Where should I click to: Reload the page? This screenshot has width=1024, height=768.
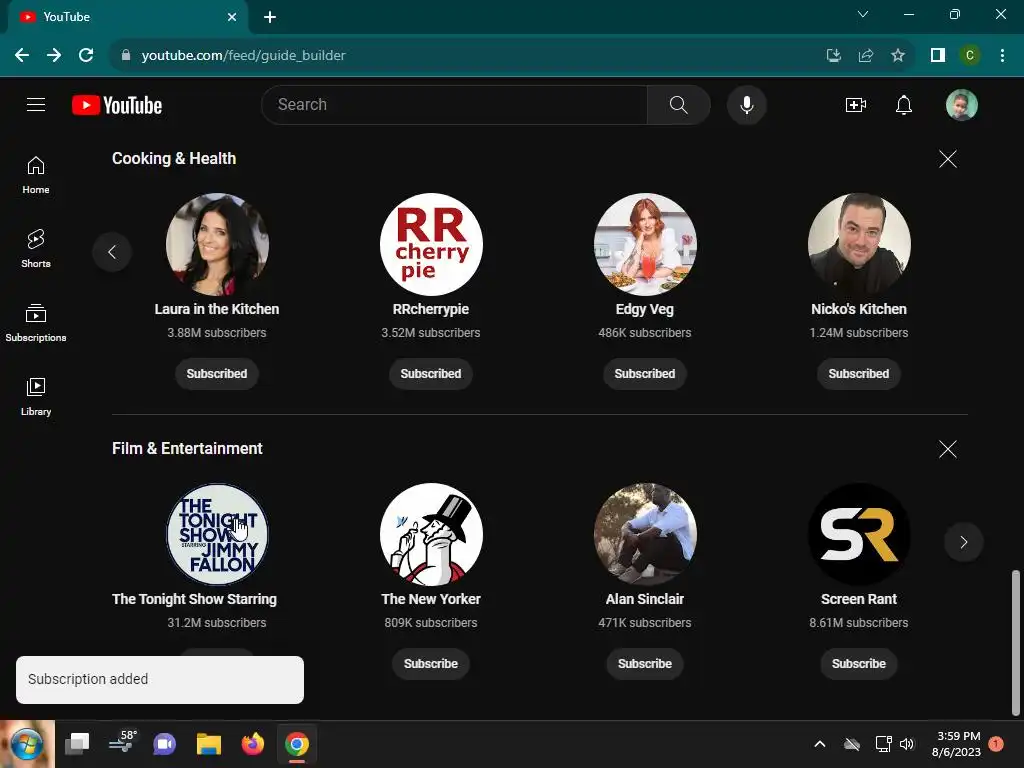click(x=86, y=56)
